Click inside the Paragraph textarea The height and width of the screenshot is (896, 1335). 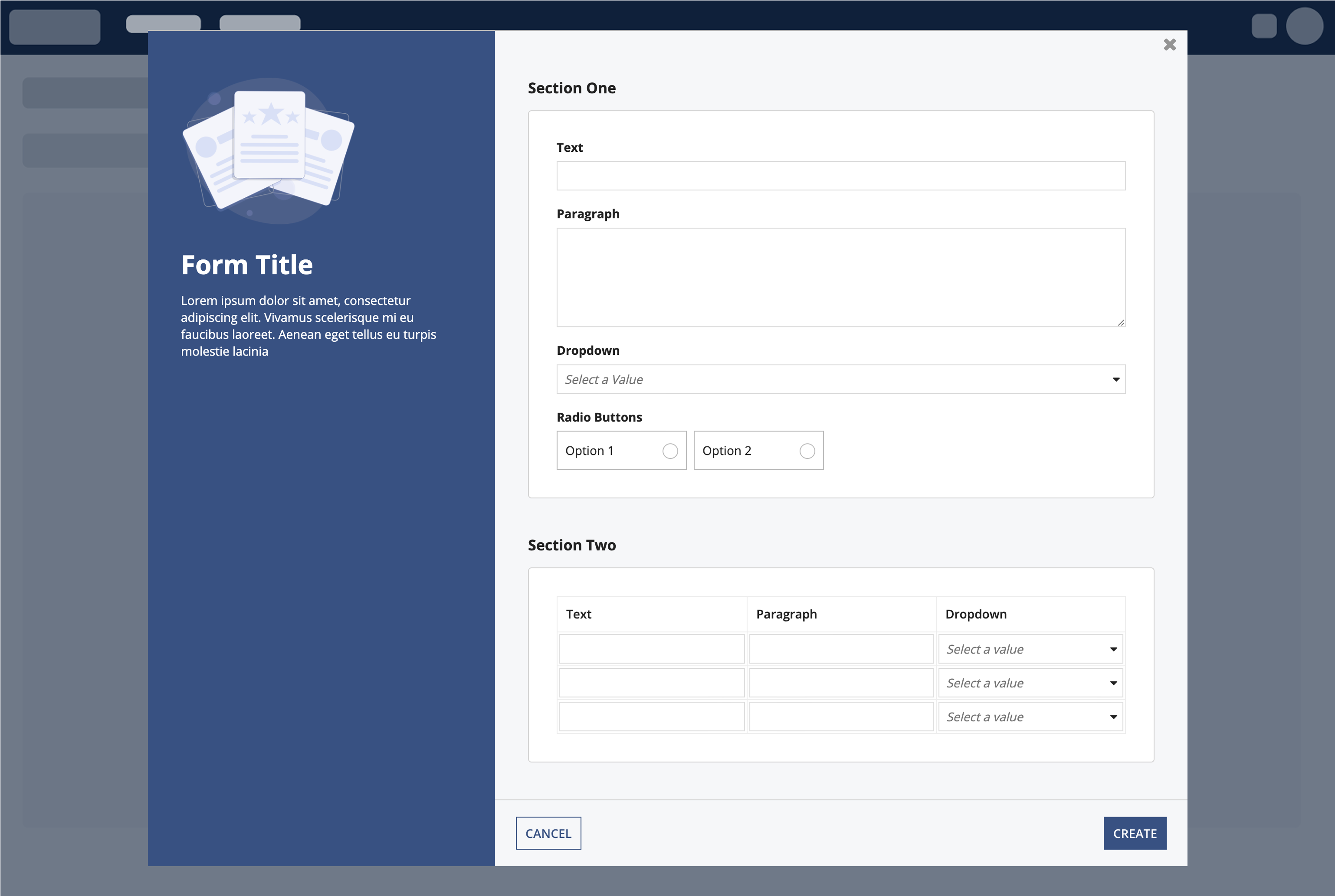pos(841,277)
